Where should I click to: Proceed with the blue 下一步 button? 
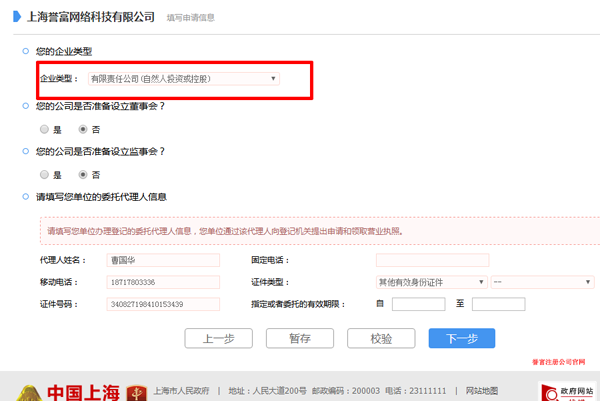(x=461, y=338)
